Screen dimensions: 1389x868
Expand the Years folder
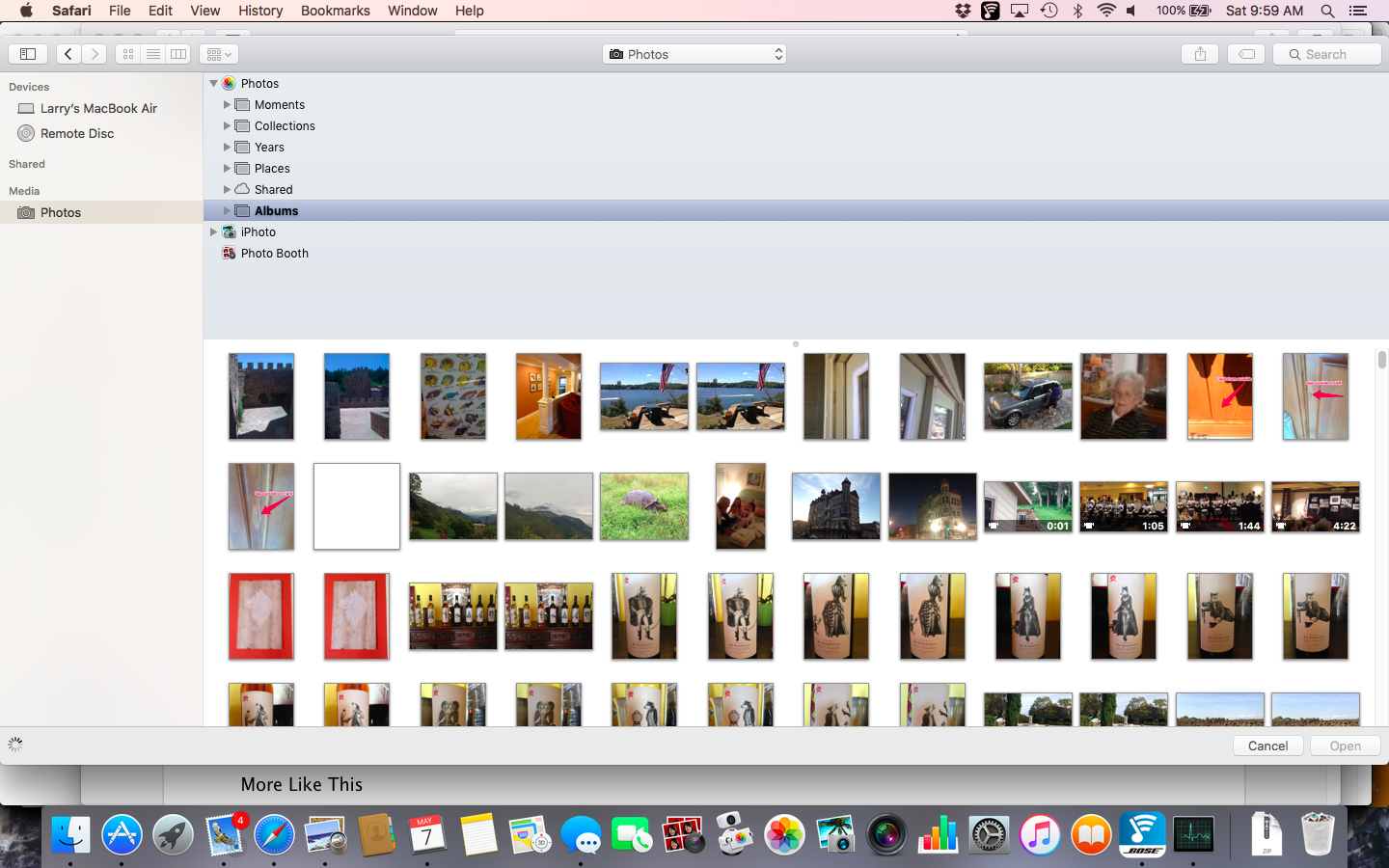(228, 147)
